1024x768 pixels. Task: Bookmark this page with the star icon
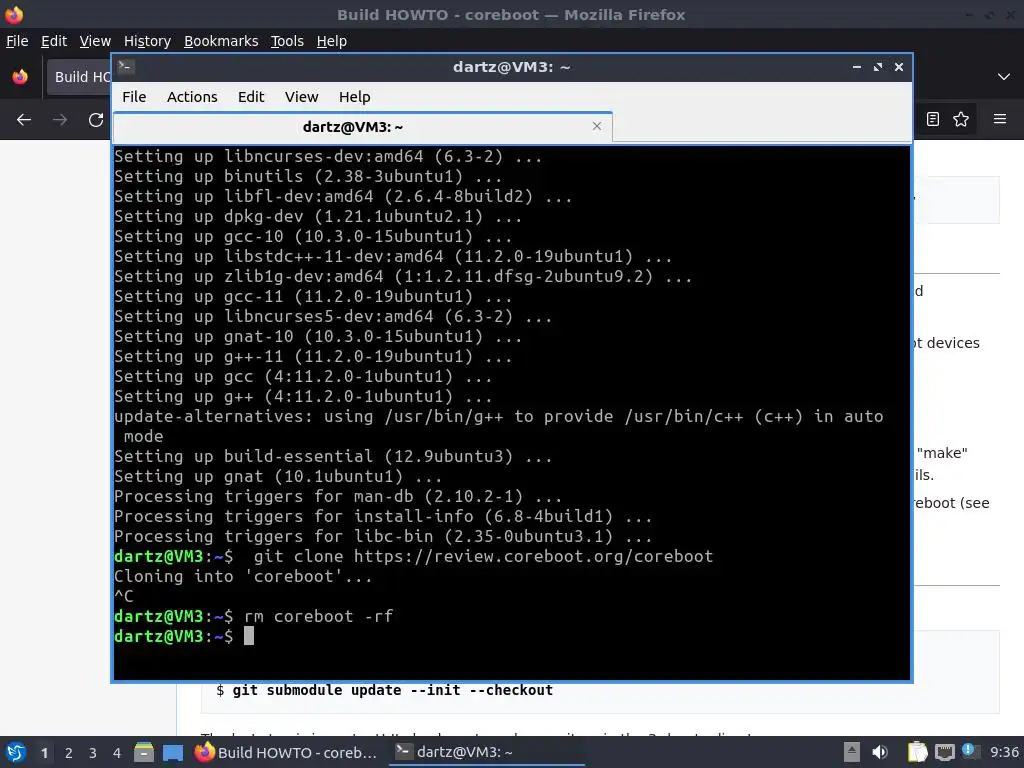pyautogui.click(x=961, y=119)
